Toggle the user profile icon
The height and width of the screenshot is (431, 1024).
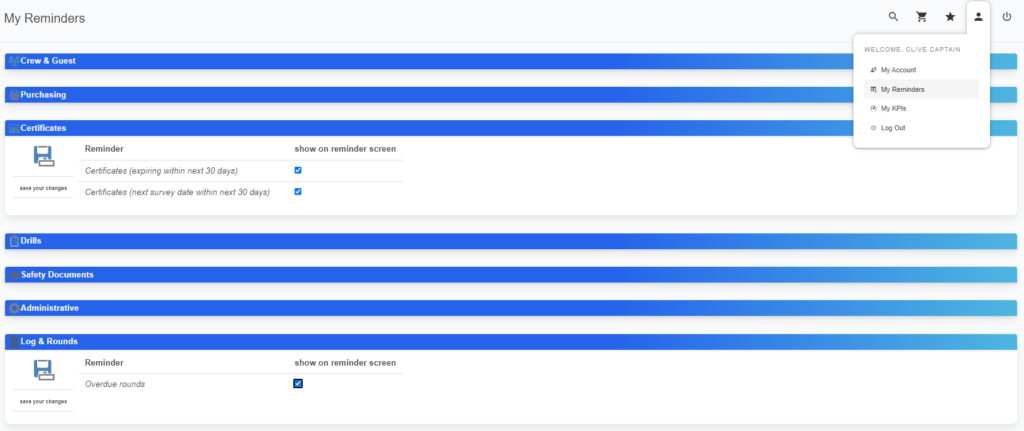coord(978,17)
